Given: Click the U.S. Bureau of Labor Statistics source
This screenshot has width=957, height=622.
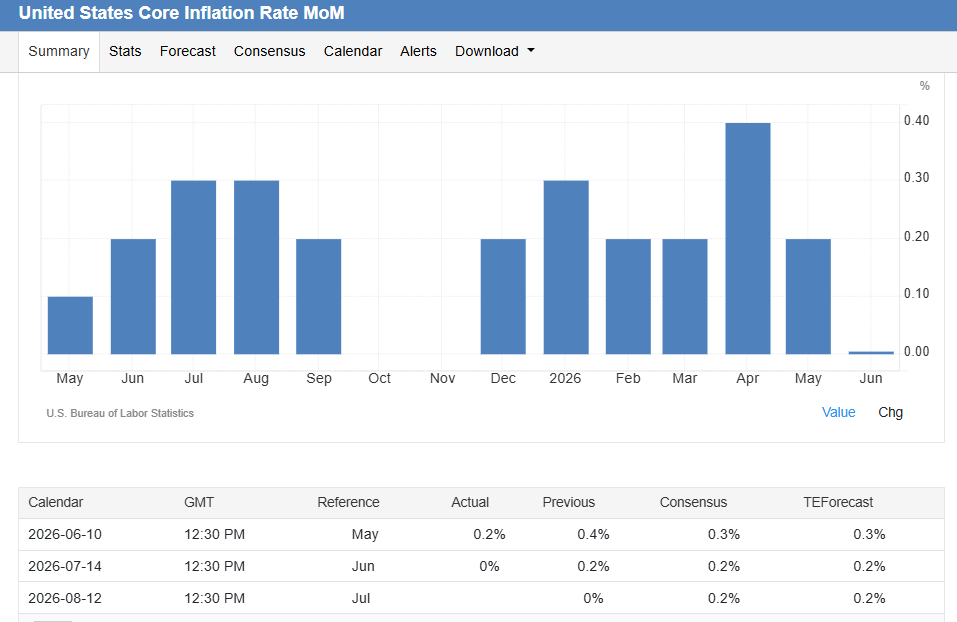Looking at the screenshot, I should pos(120,413).
